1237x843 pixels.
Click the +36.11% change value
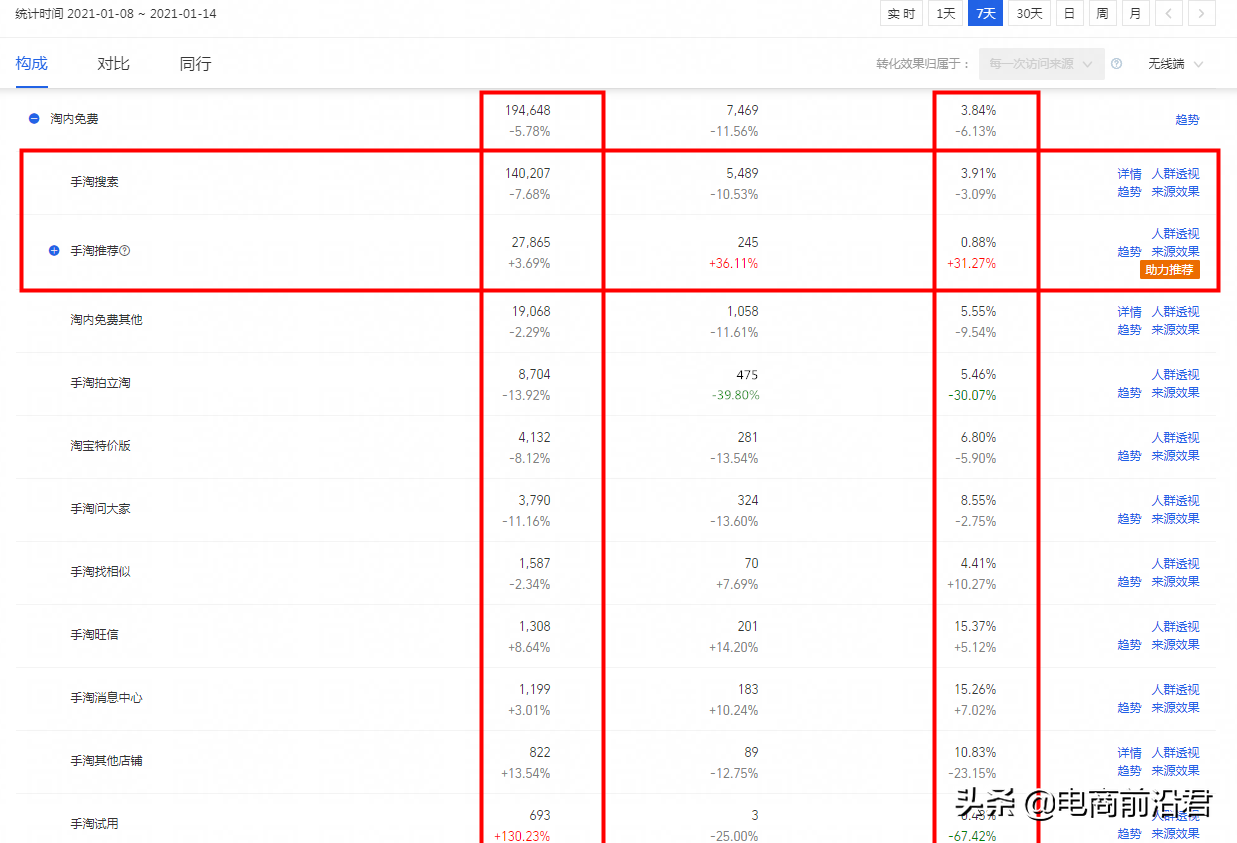click(733, 264)
